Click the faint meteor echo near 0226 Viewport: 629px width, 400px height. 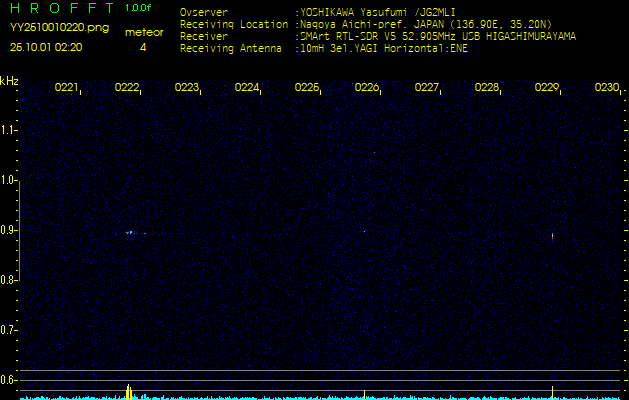[x=364, y=231]
